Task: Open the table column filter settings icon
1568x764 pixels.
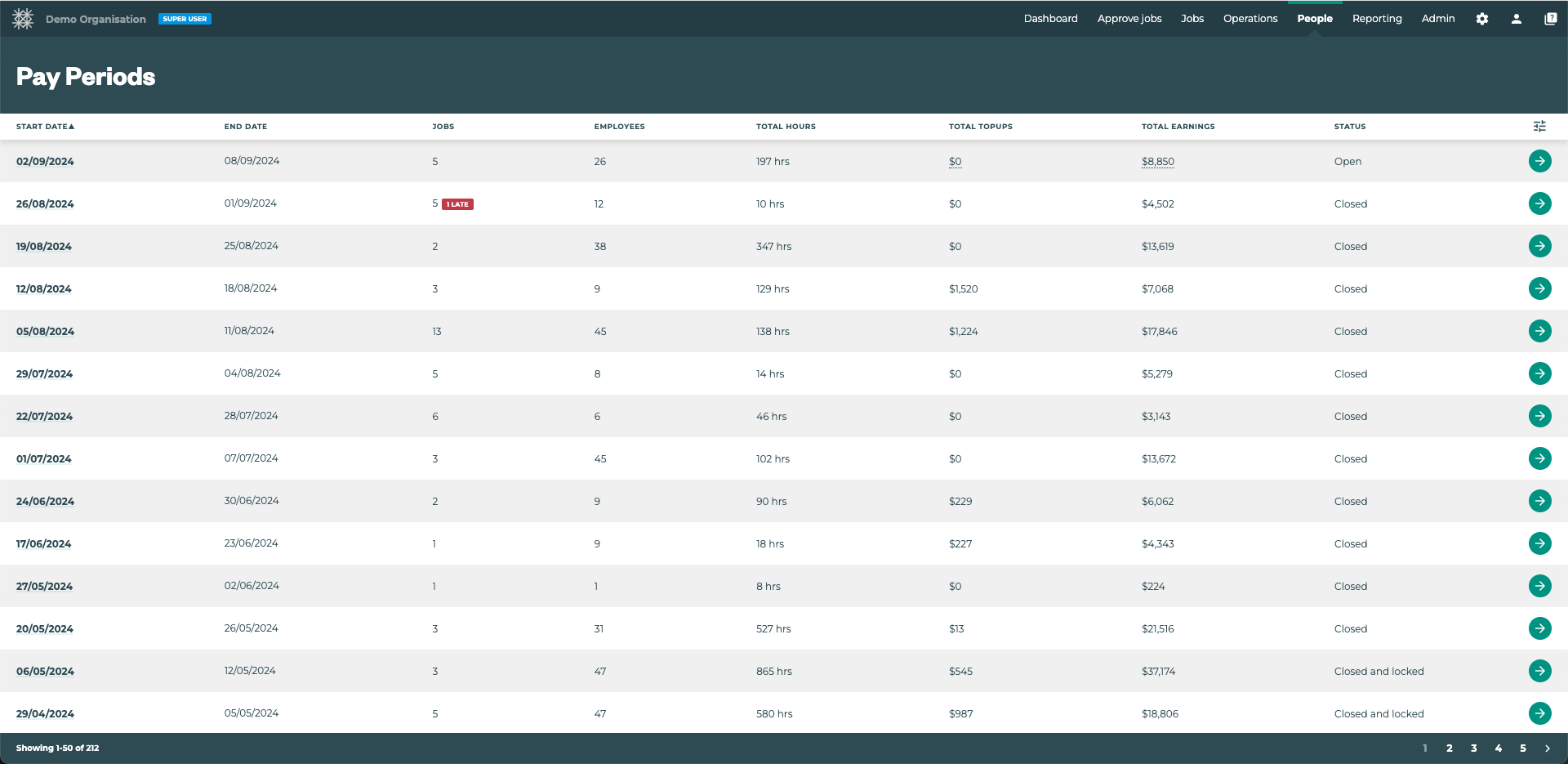Action: tap(1539, 126)
